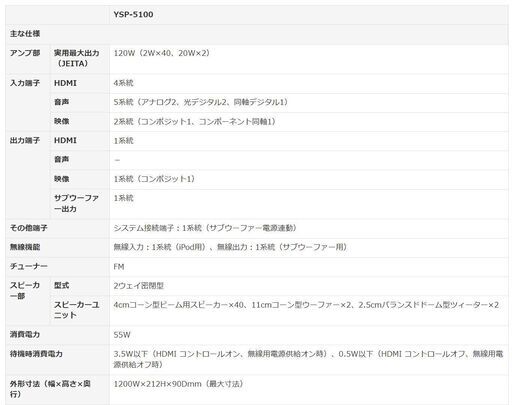
Task: Select the システム接続端子 value text
Action: click(205, 228)
